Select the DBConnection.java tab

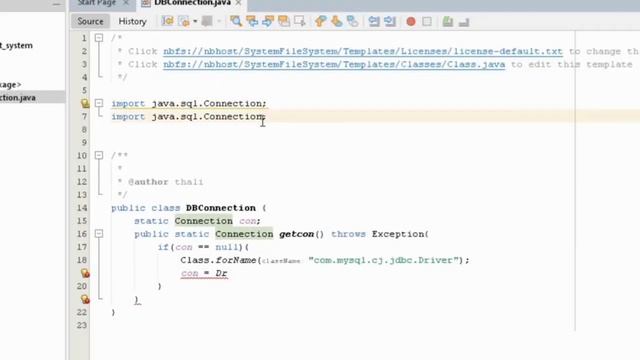click(x=192, y=3)
